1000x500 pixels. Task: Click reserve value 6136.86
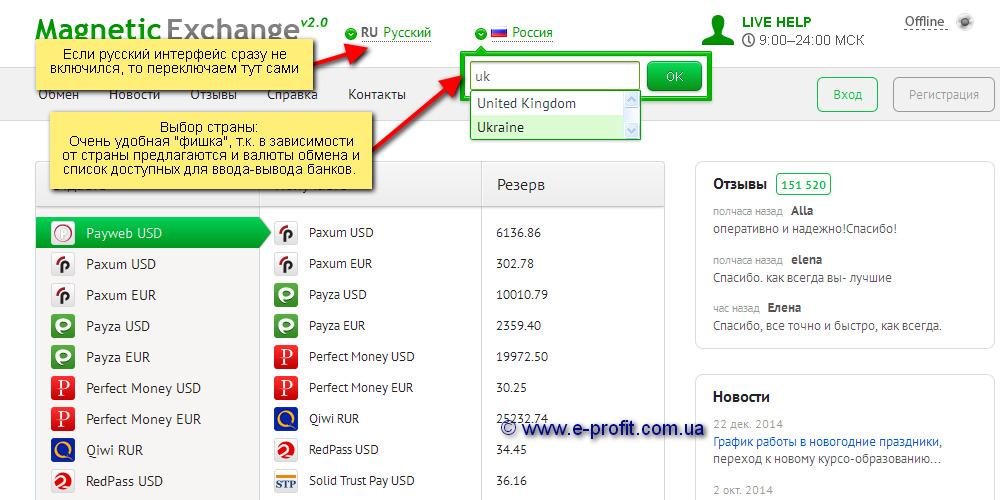pyautogui.click(x=518, y=233)
